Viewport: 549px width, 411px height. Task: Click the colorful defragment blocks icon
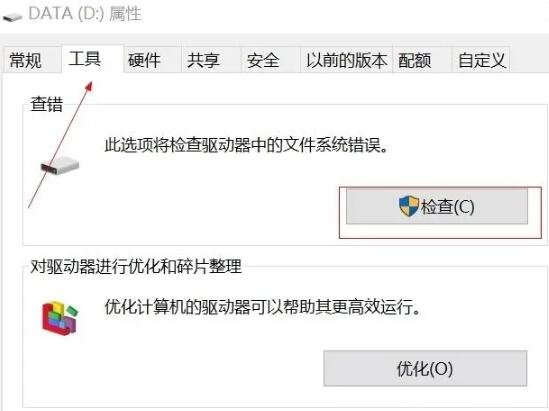(x=60, y=318)
